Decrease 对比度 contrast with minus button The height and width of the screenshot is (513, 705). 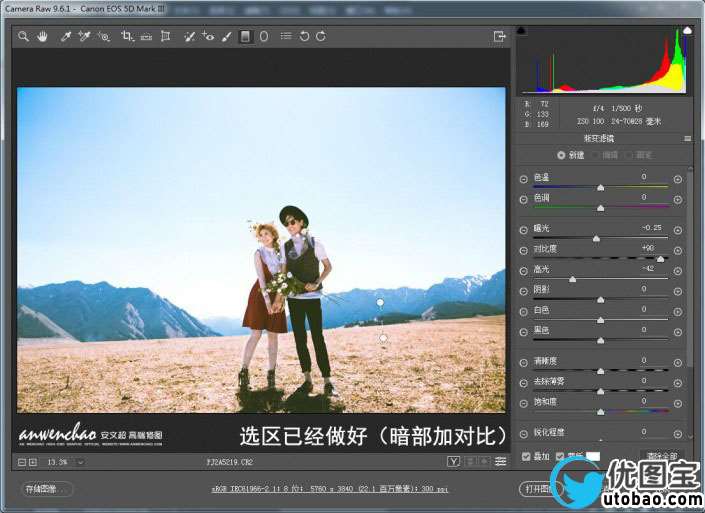[524, 250]
